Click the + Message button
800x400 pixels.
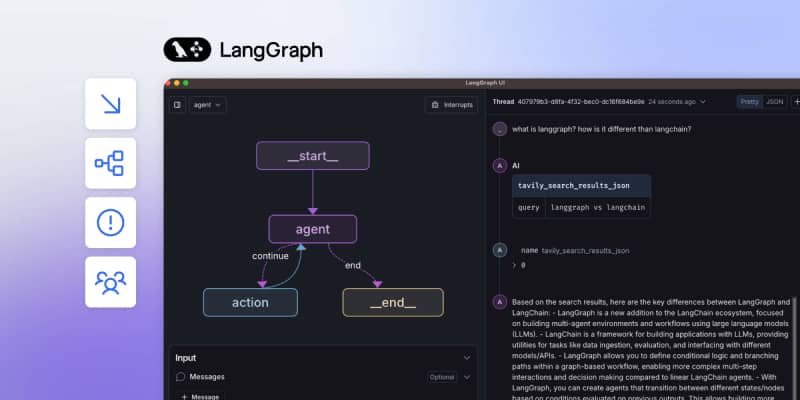coord(200,396)
